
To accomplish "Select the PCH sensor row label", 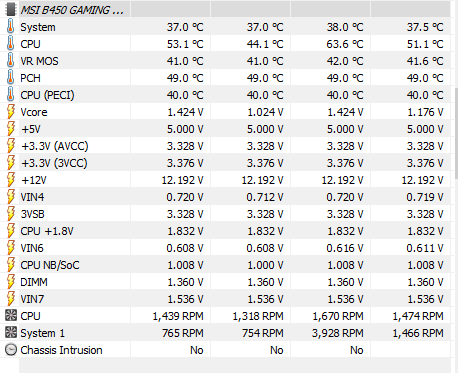I will [x=30, y=78].
